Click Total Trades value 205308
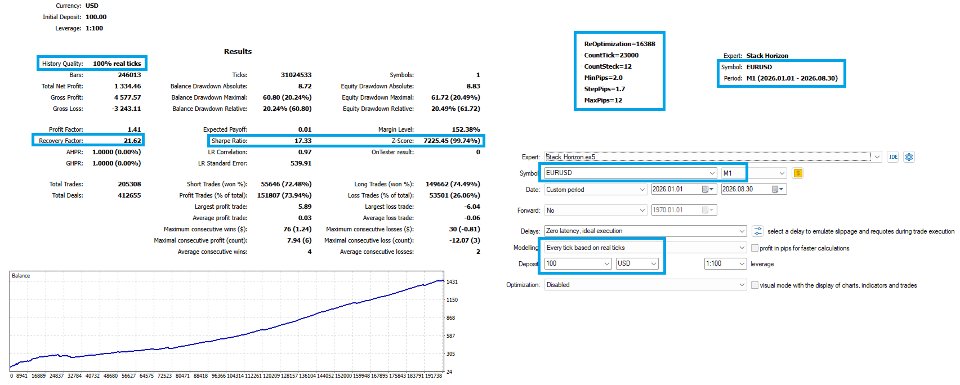 130,184
